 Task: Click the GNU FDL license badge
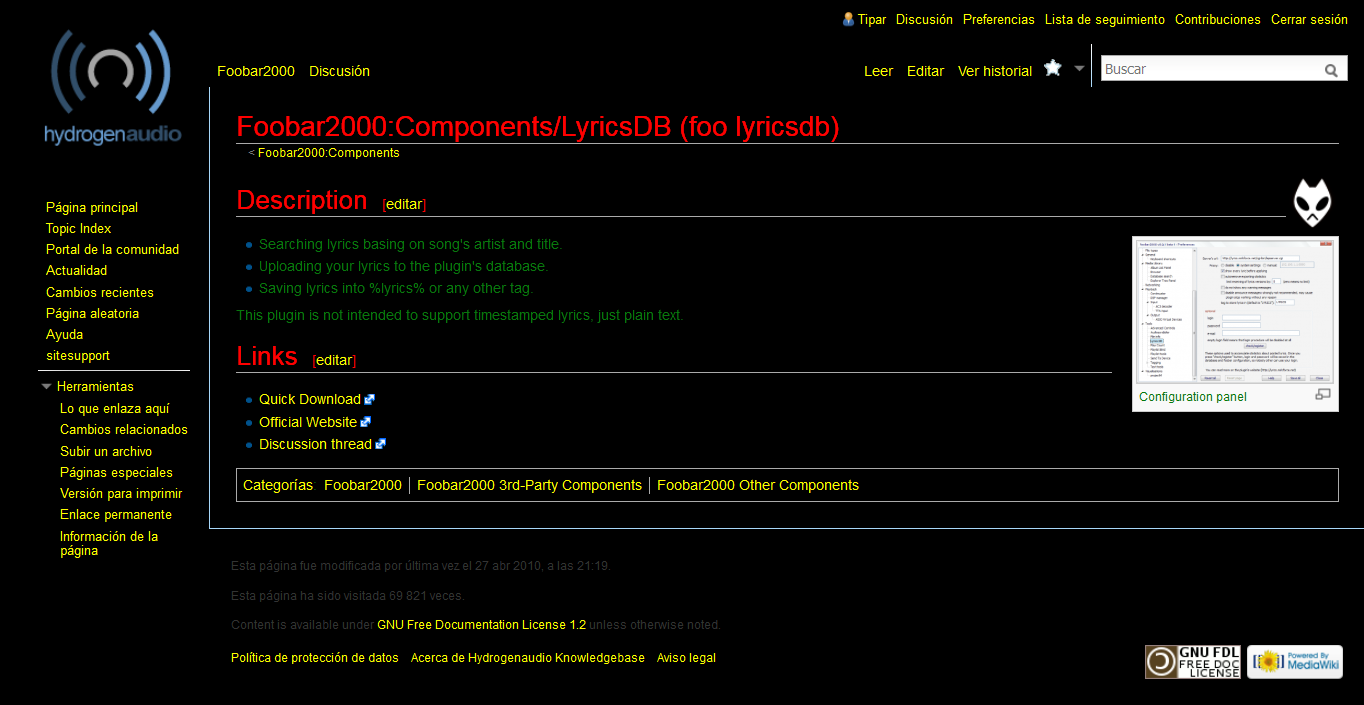pyautogui.click(x=1193, y=662)
